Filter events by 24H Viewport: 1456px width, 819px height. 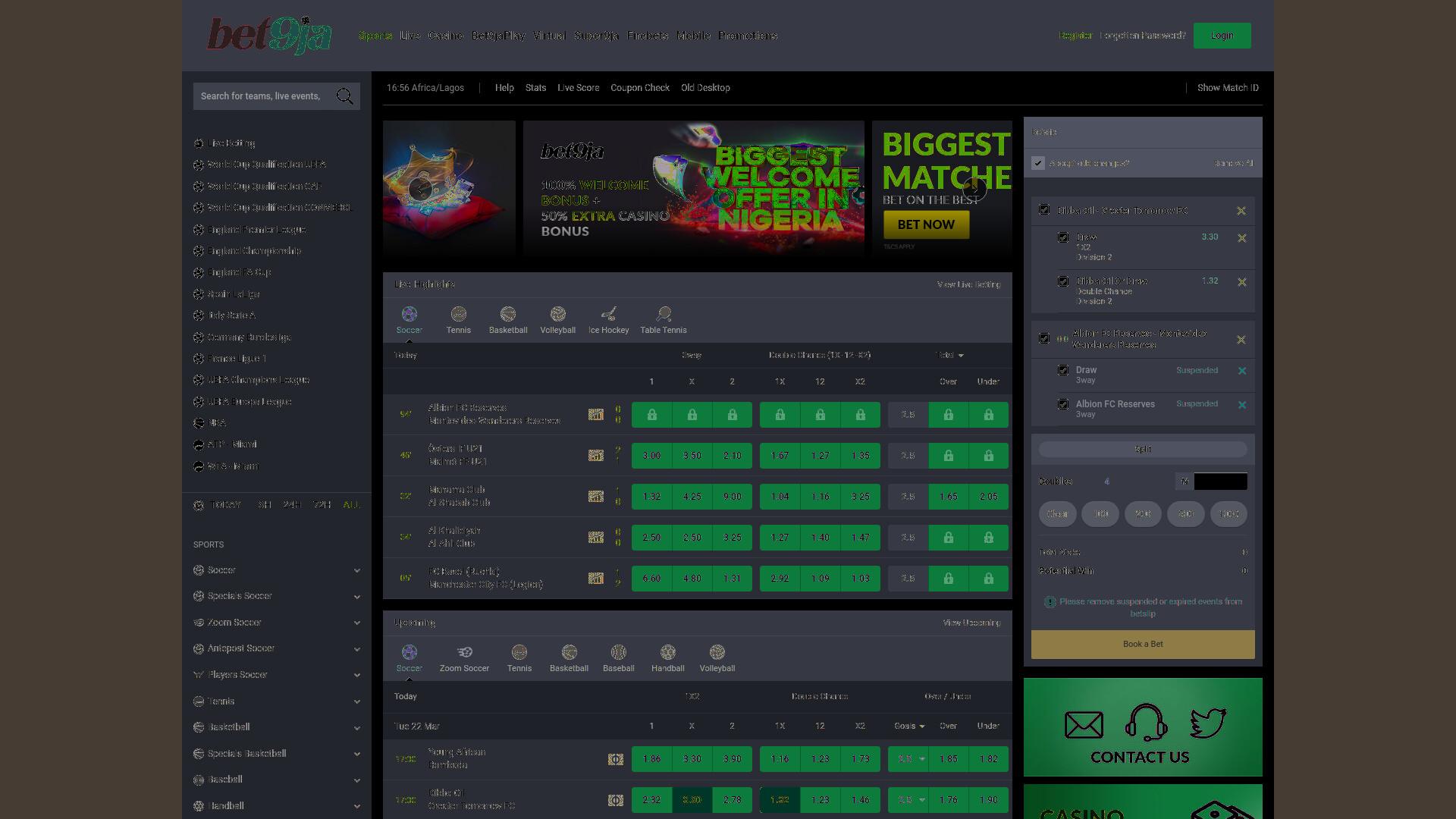292,505
